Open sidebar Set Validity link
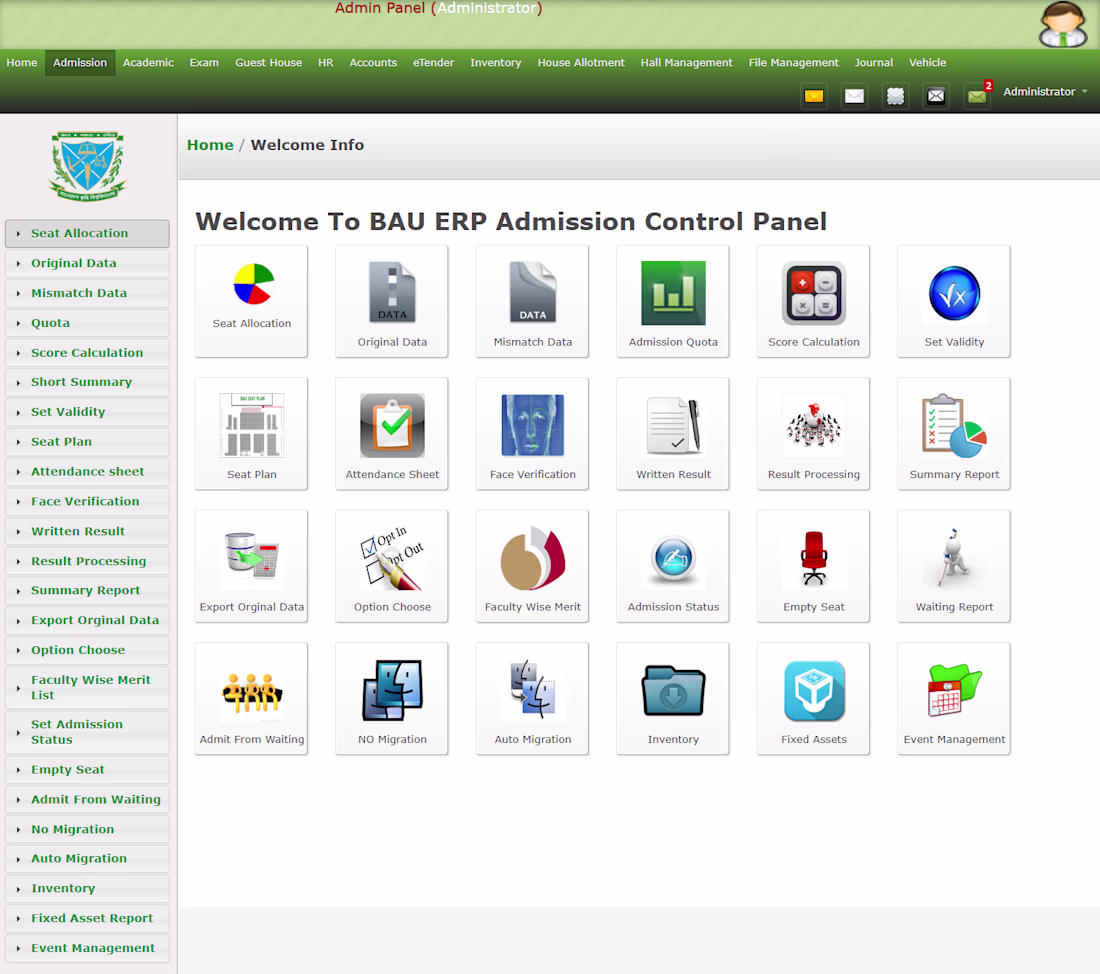The width and height of the screenshot is (1100, 974). point(87,412)
